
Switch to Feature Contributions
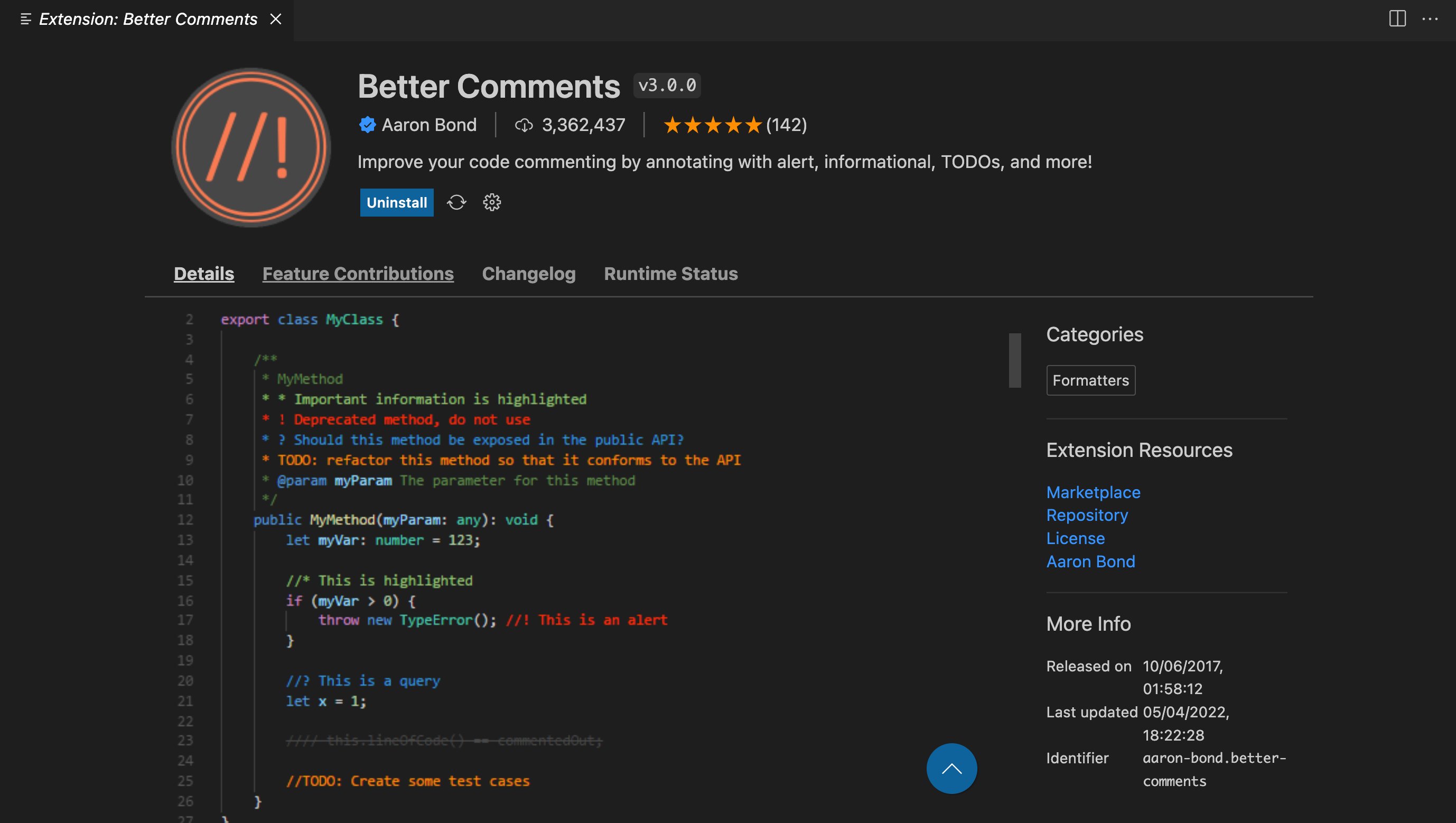coord(358,274)
